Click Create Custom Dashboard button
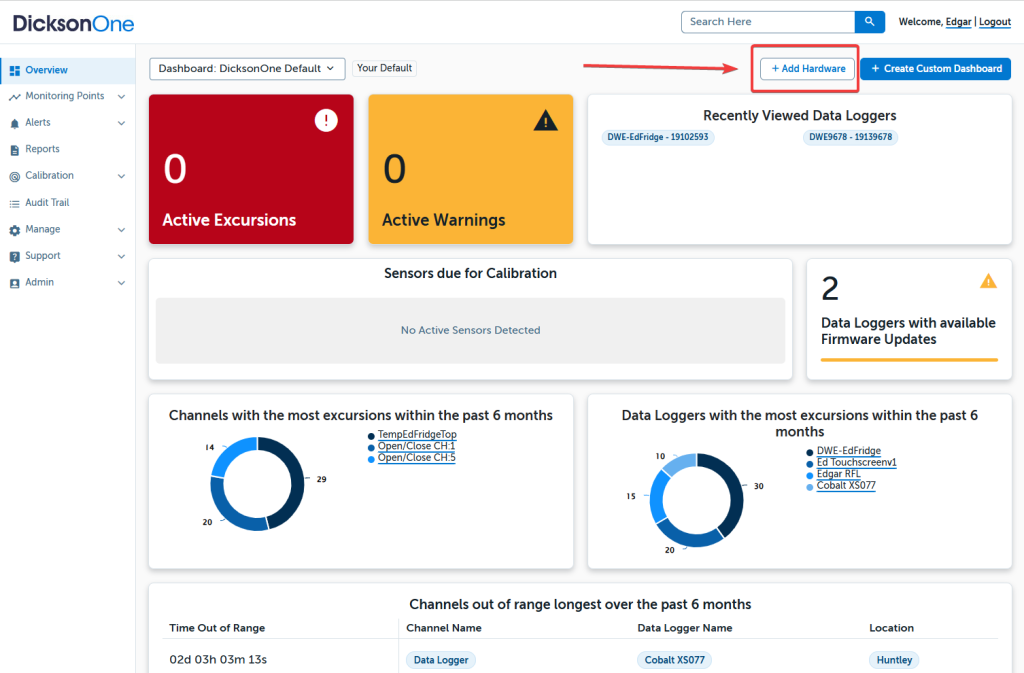Viewport: 1024px width, 673px height. click(x=935, y=69)
